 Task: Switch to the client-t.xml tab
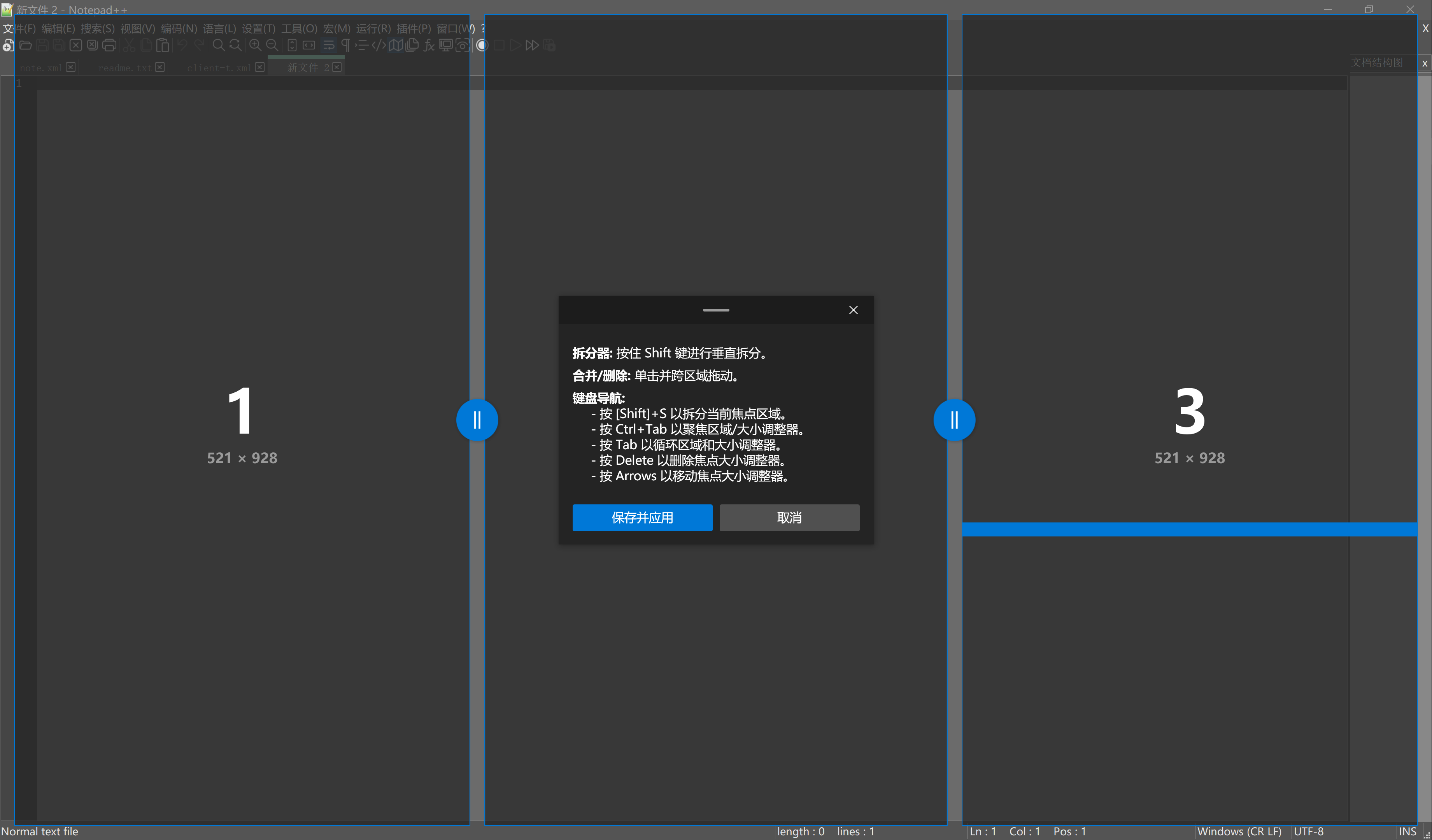(x=219, y=68)
